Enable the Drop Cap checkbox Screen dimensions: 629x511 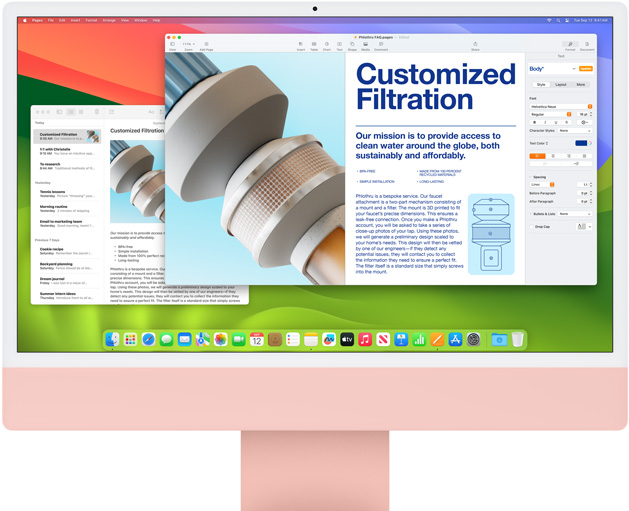532,226
